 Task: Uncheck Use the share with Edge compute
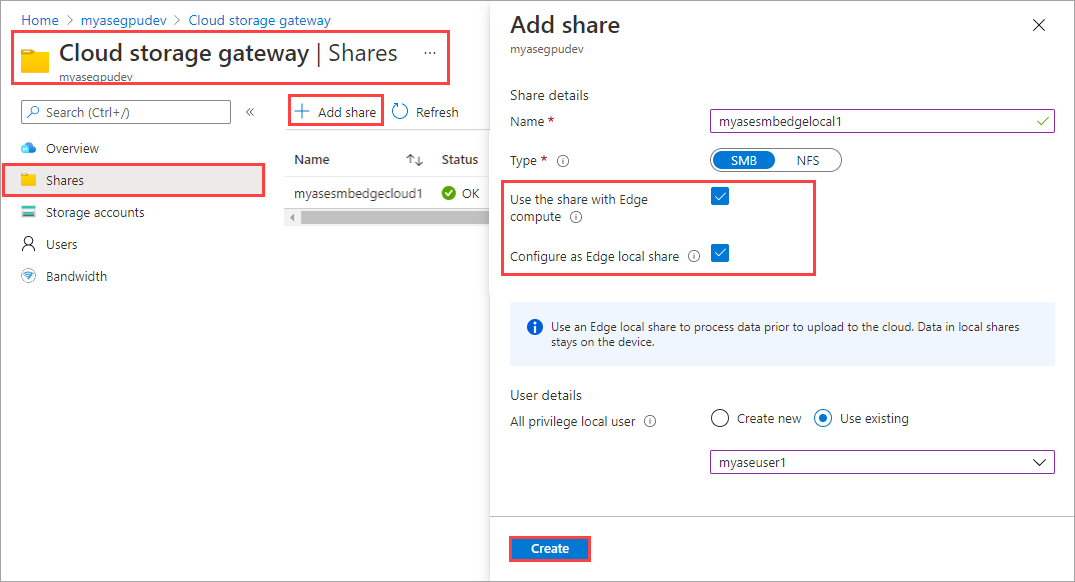point(719,196)
